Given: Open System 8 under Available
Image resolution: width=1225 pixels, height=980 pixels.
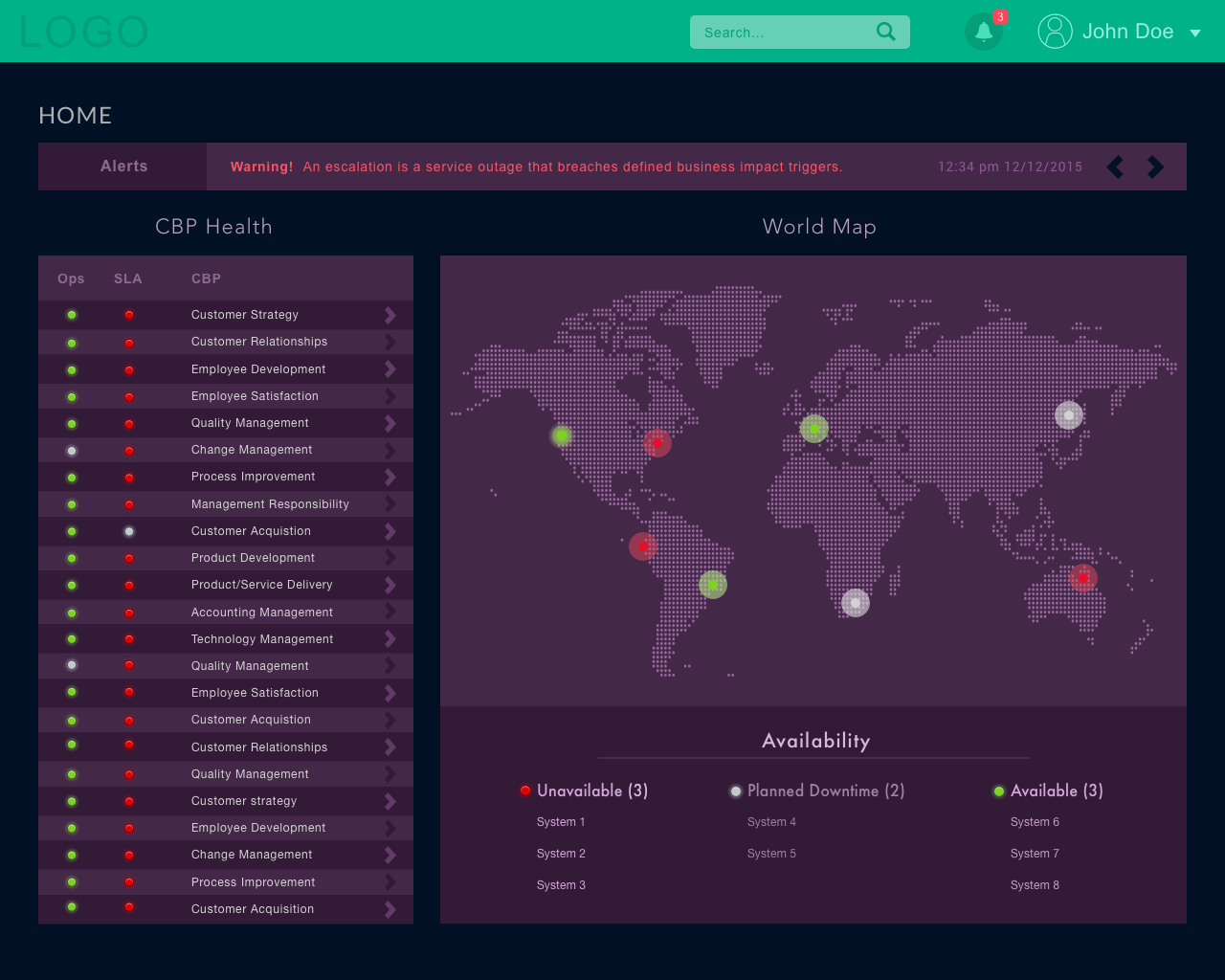Looking at the screenshot, I should (x=1035, y=885).
